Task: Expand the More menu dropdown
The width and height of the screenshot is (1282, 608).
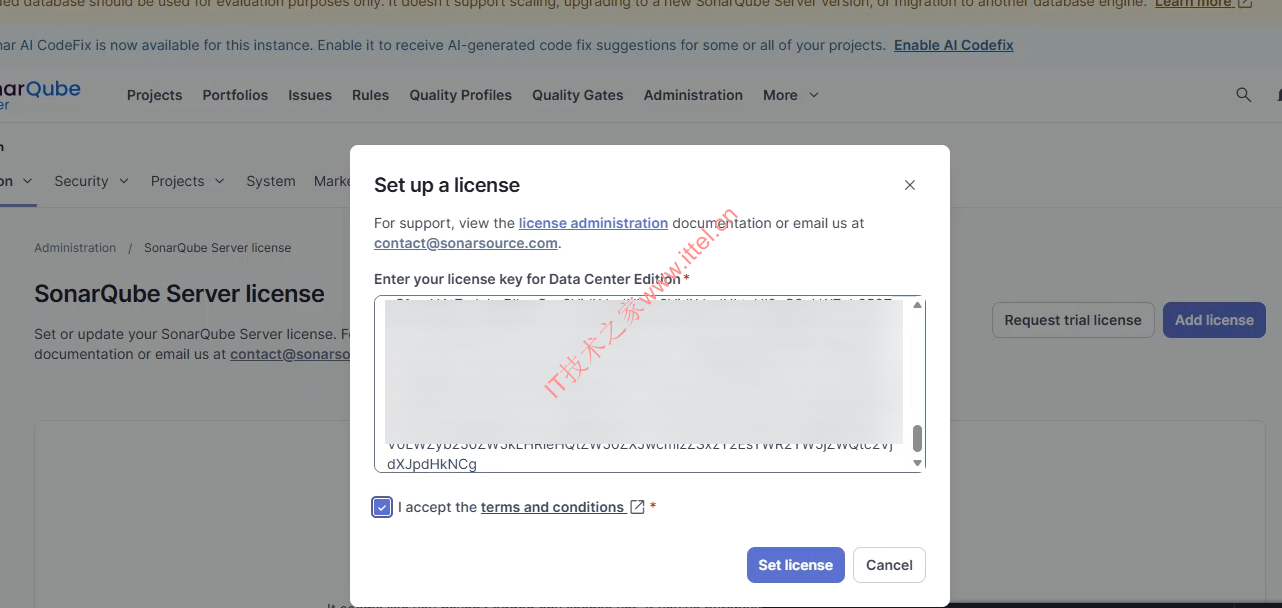Action: 790,95
